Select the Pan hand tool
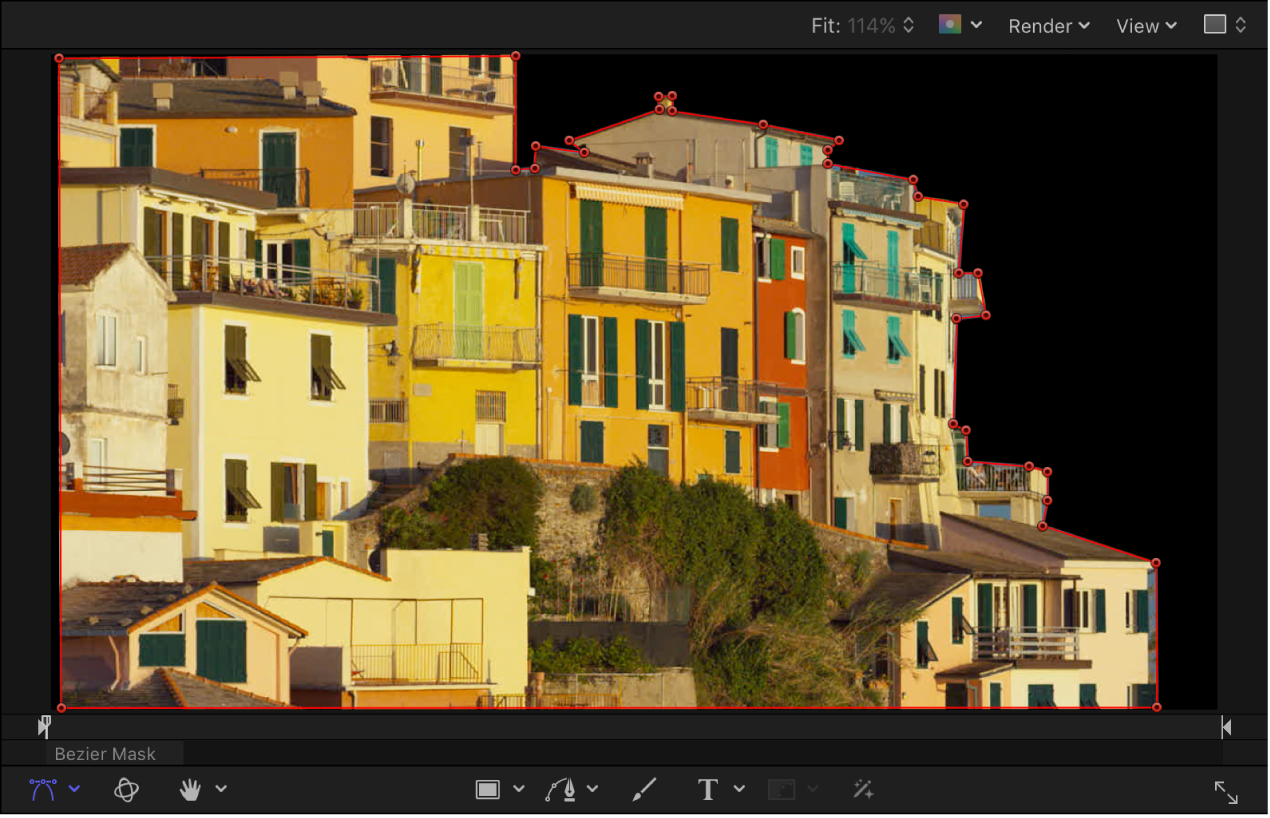 (190, 790)
